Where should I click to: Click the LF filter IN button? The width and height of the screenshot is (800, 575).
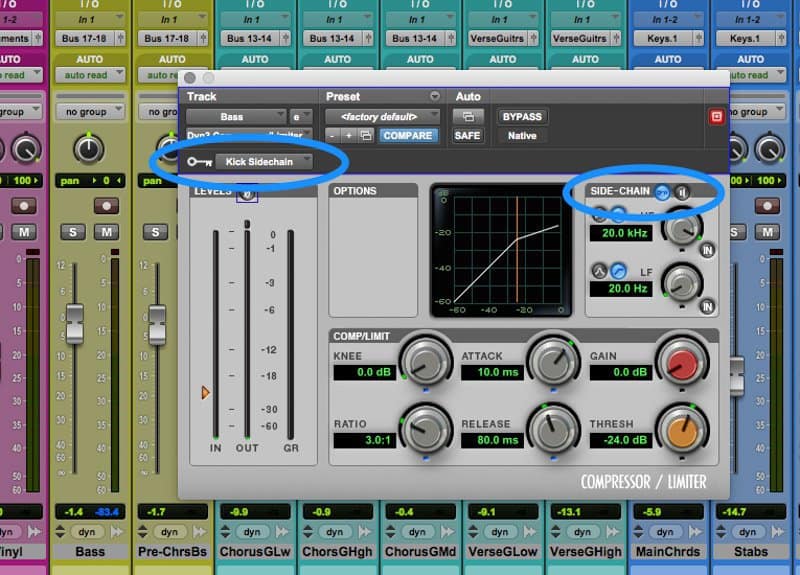[x=708, y=306]
